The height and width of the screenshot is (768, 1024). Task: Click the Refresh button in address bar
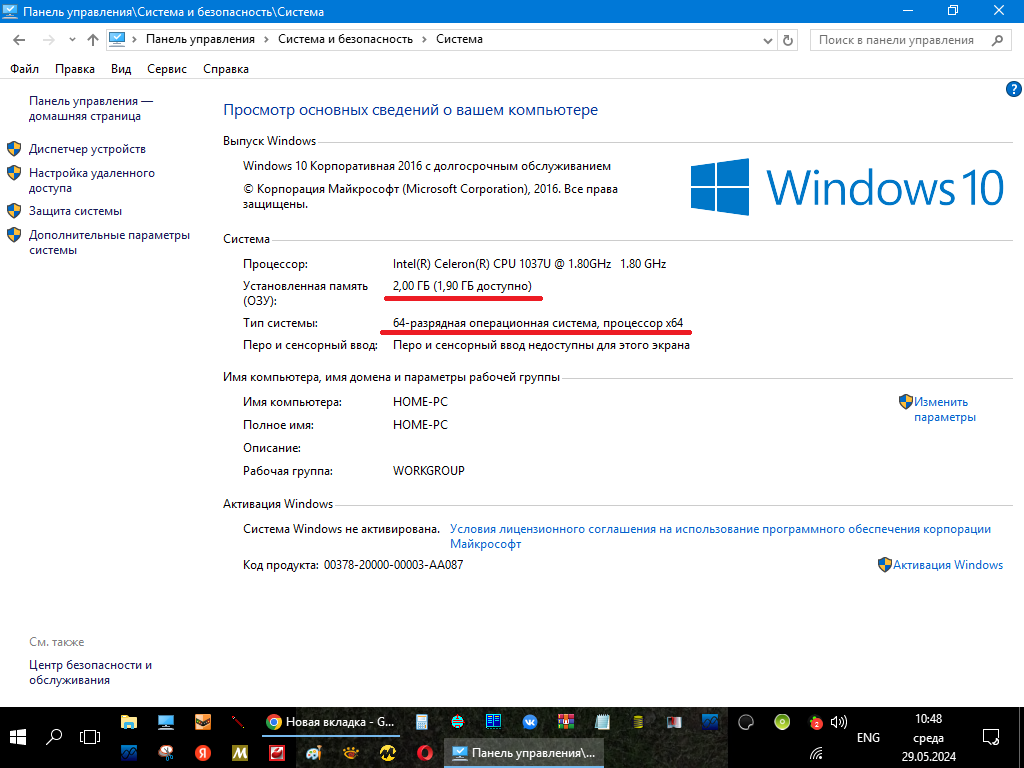click(788, 40)
